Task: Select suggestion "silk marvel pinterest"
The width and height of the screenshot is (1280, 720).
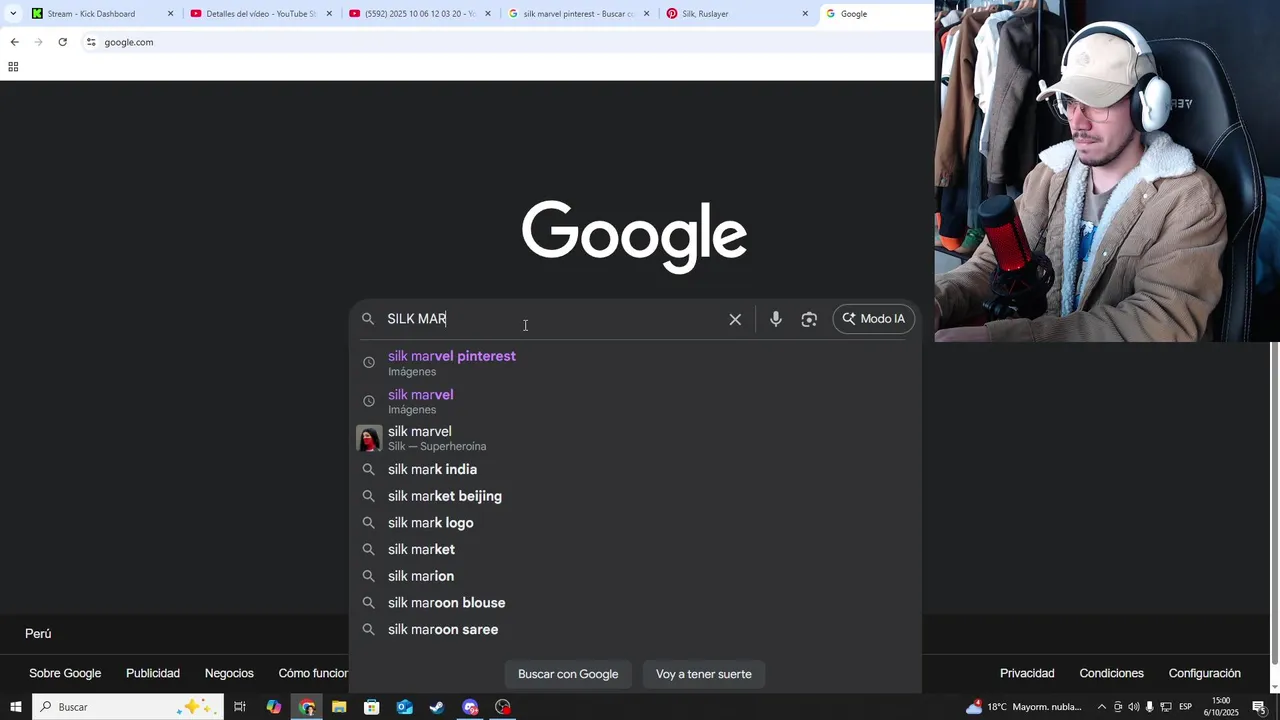Action: pyautogui.click(x=636, y=363)
